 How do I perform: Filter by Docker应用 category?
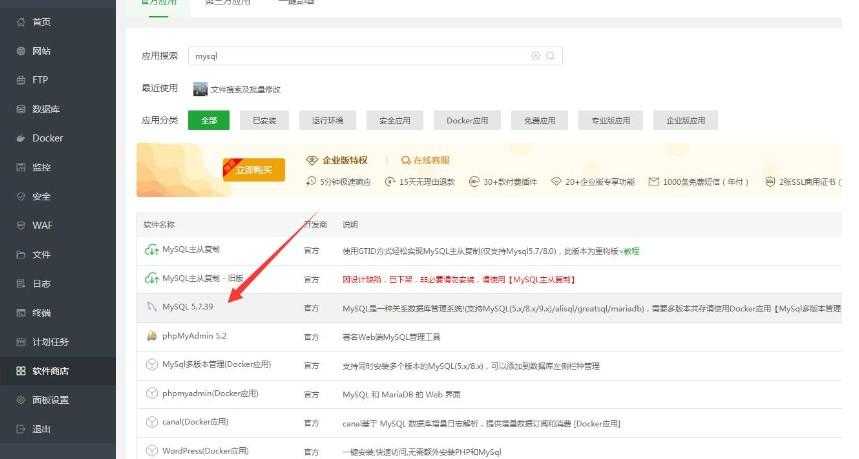[467, 120]
